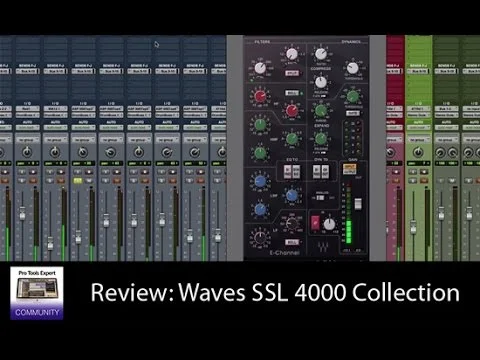Toggle the compressor fast attack switch

point(323,96)
